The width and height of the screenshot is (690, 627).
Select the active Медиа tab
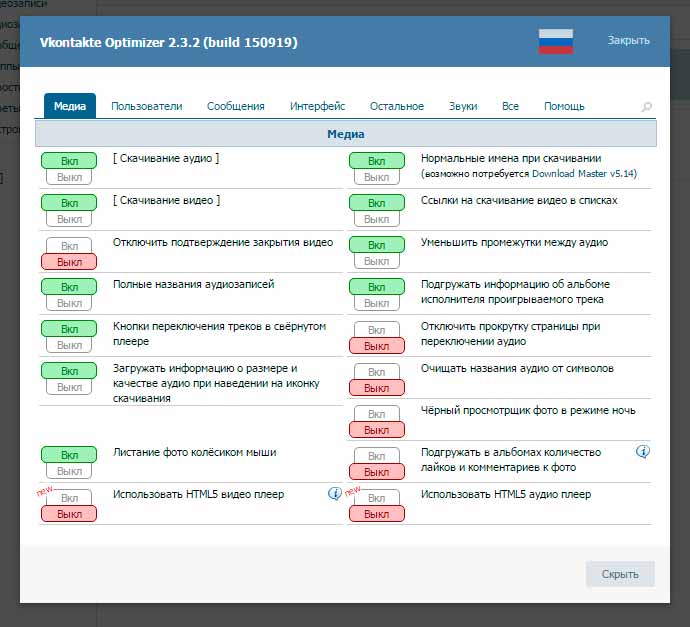70,106
